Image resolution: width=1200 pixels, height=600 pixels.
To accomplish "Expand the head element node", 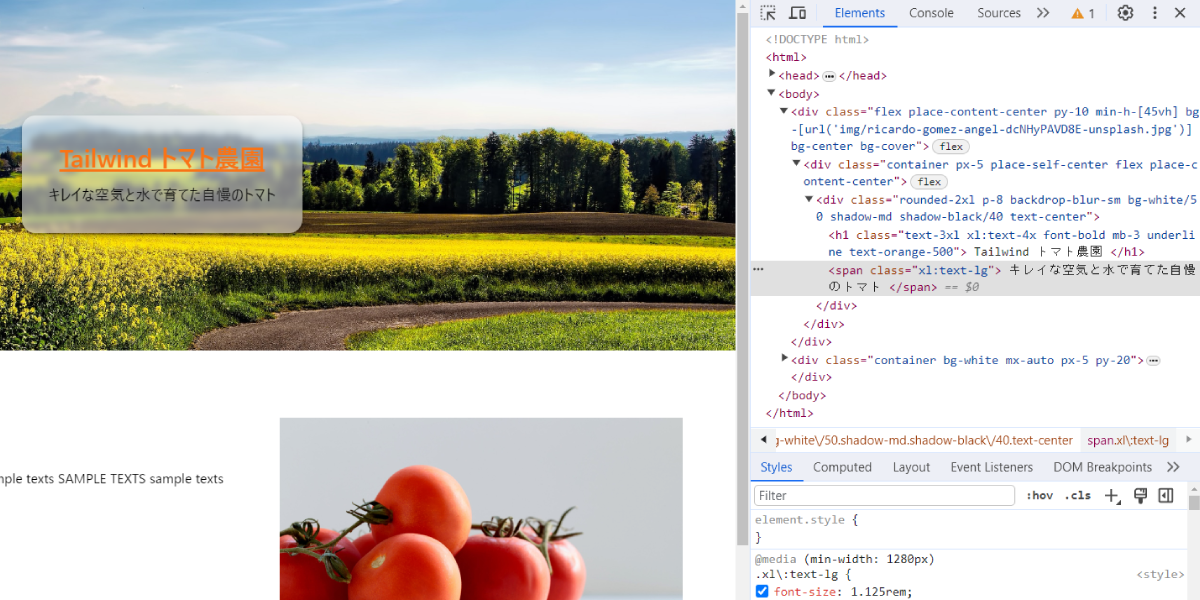I will (772, 74).
